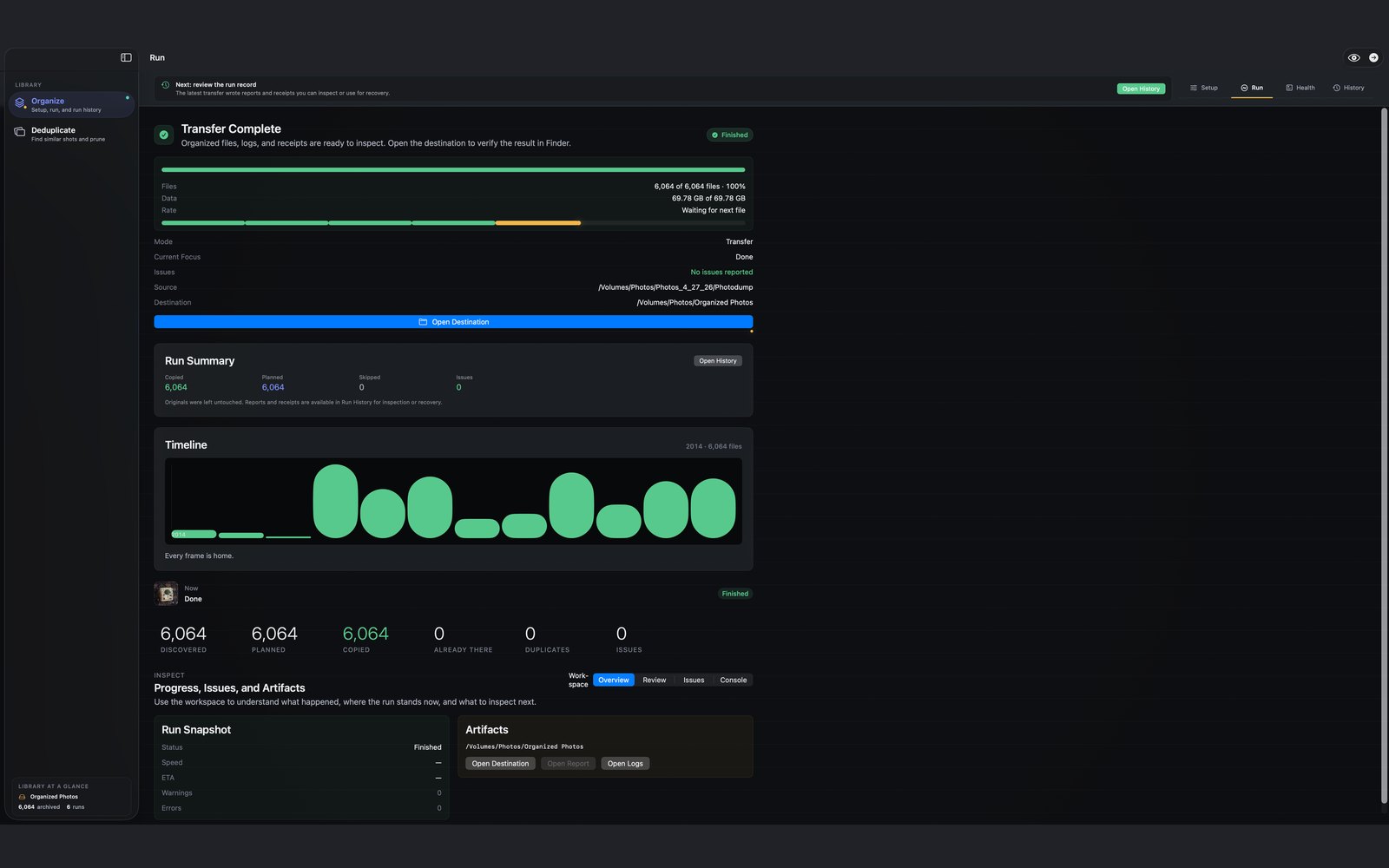Click the source path /Volumes/Photos/Photos_4_27_26/Photodump

pyautogui.click(x=675, y=287)
